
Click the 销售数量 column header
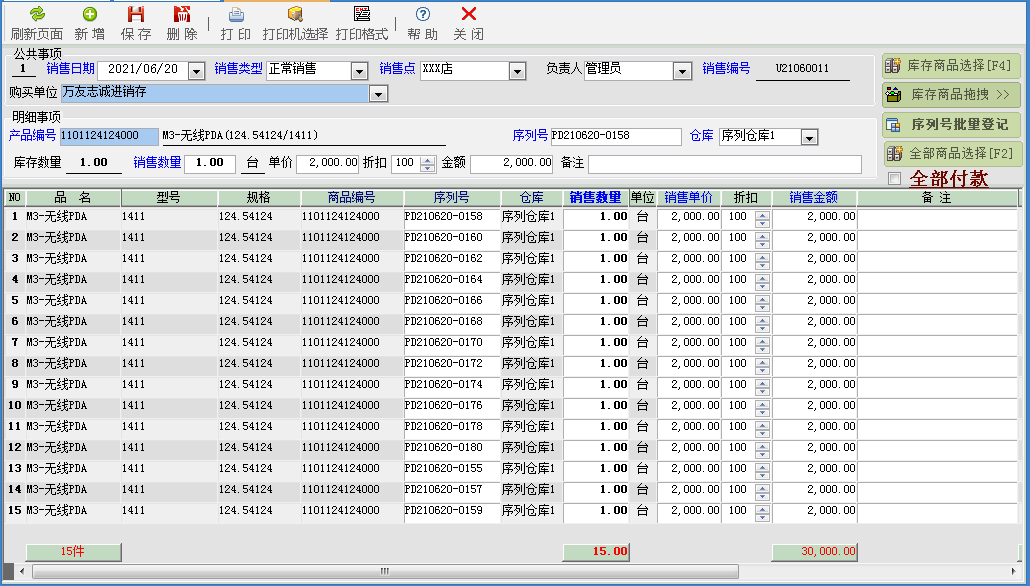point(595,198)
